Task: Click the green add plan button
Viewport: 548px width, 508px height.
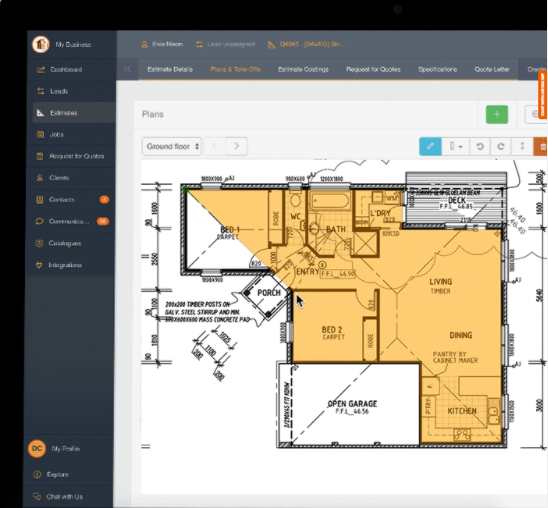Action: click(x=497, y=114)
